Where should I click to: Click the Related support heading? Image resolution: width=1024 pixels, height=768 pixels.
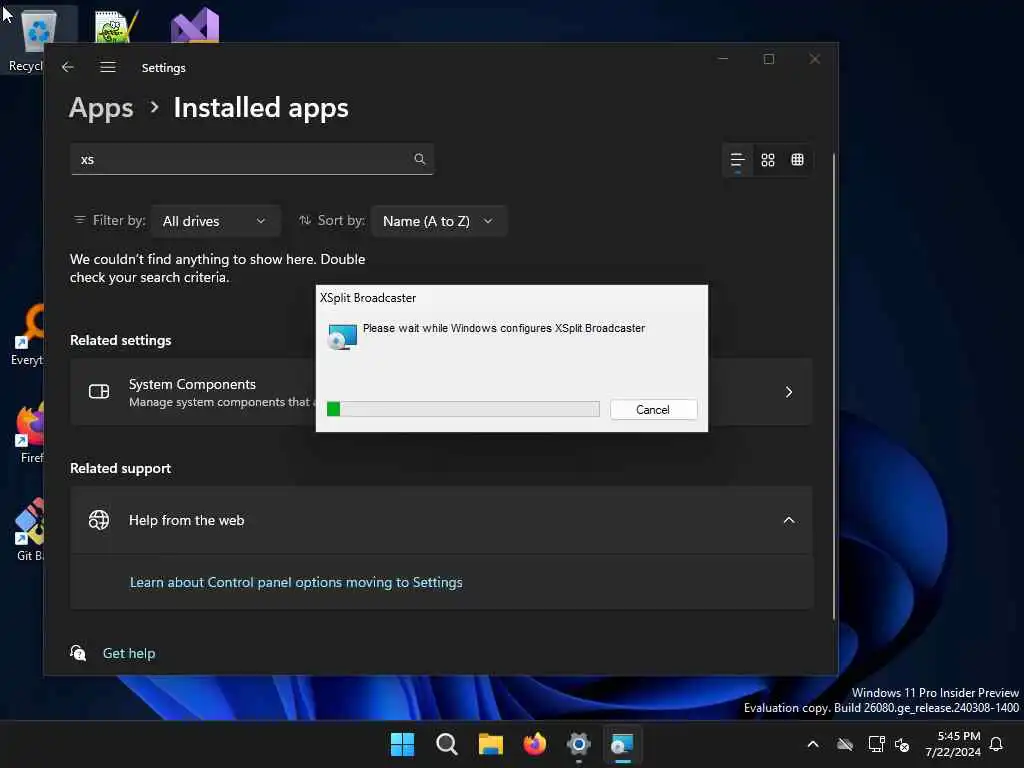[x=121, y=468]
